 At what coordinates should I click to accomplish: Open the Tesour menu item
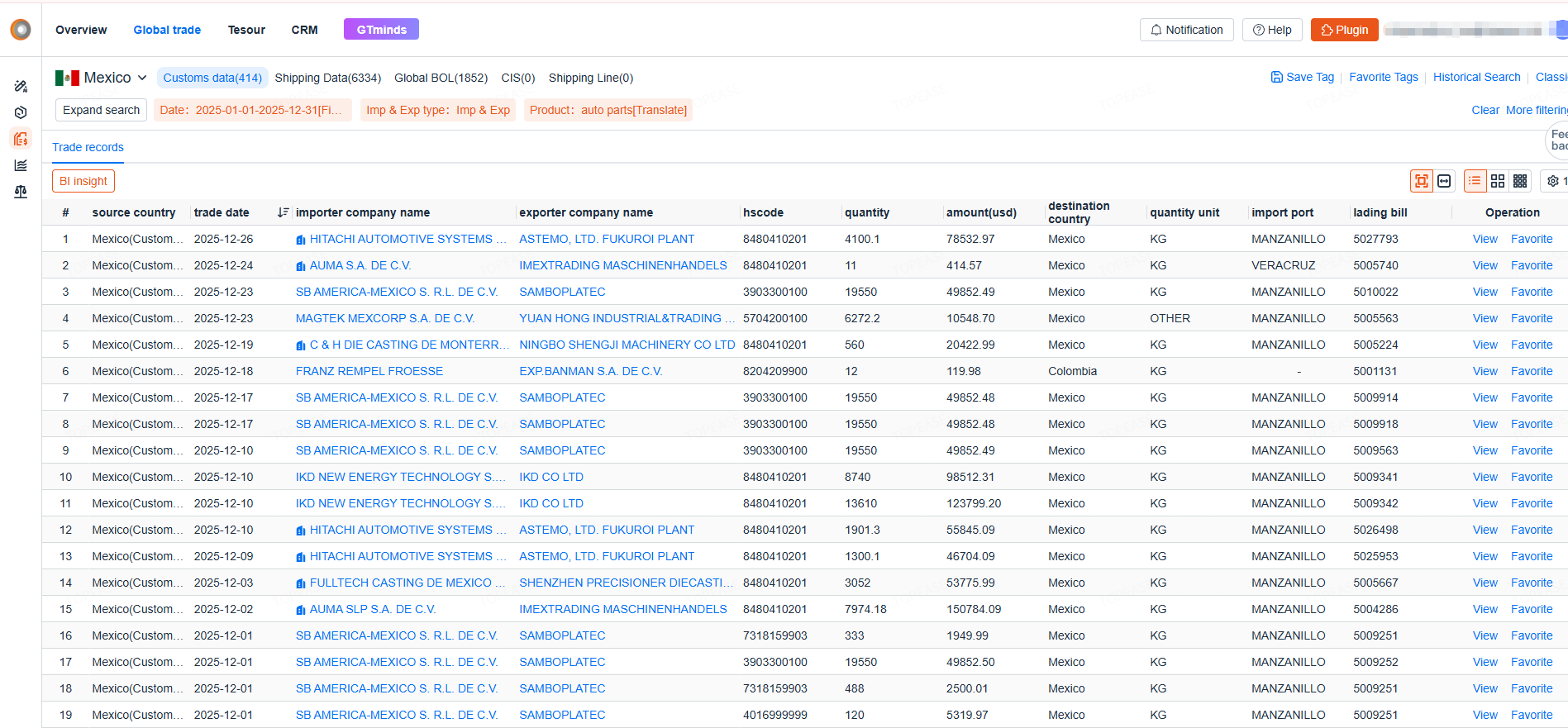[x=246, y=30]
